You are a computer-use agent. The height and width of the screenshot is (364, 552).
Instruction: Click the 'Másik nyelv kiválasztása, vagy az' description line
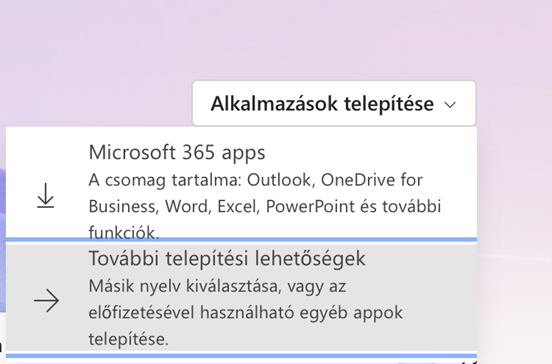(x=217, y=286)
